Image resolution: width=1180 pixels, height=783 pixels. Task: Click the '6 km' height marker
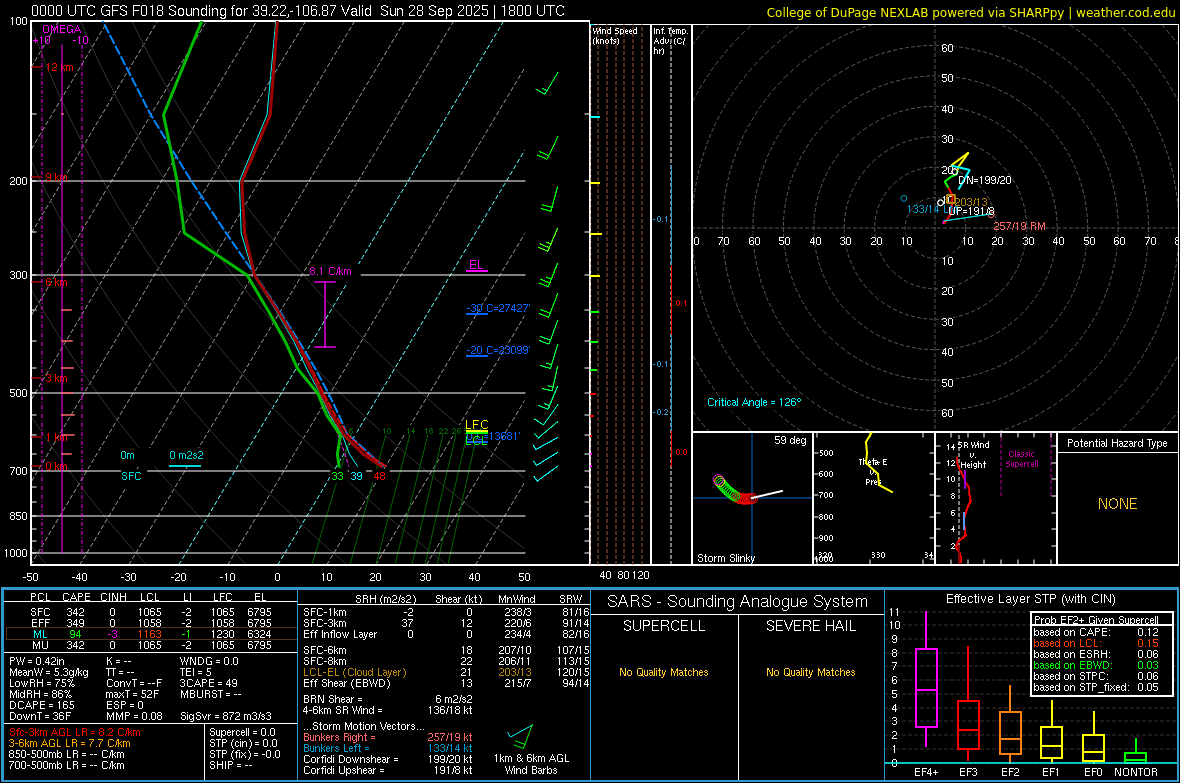(x=56, y=282)
